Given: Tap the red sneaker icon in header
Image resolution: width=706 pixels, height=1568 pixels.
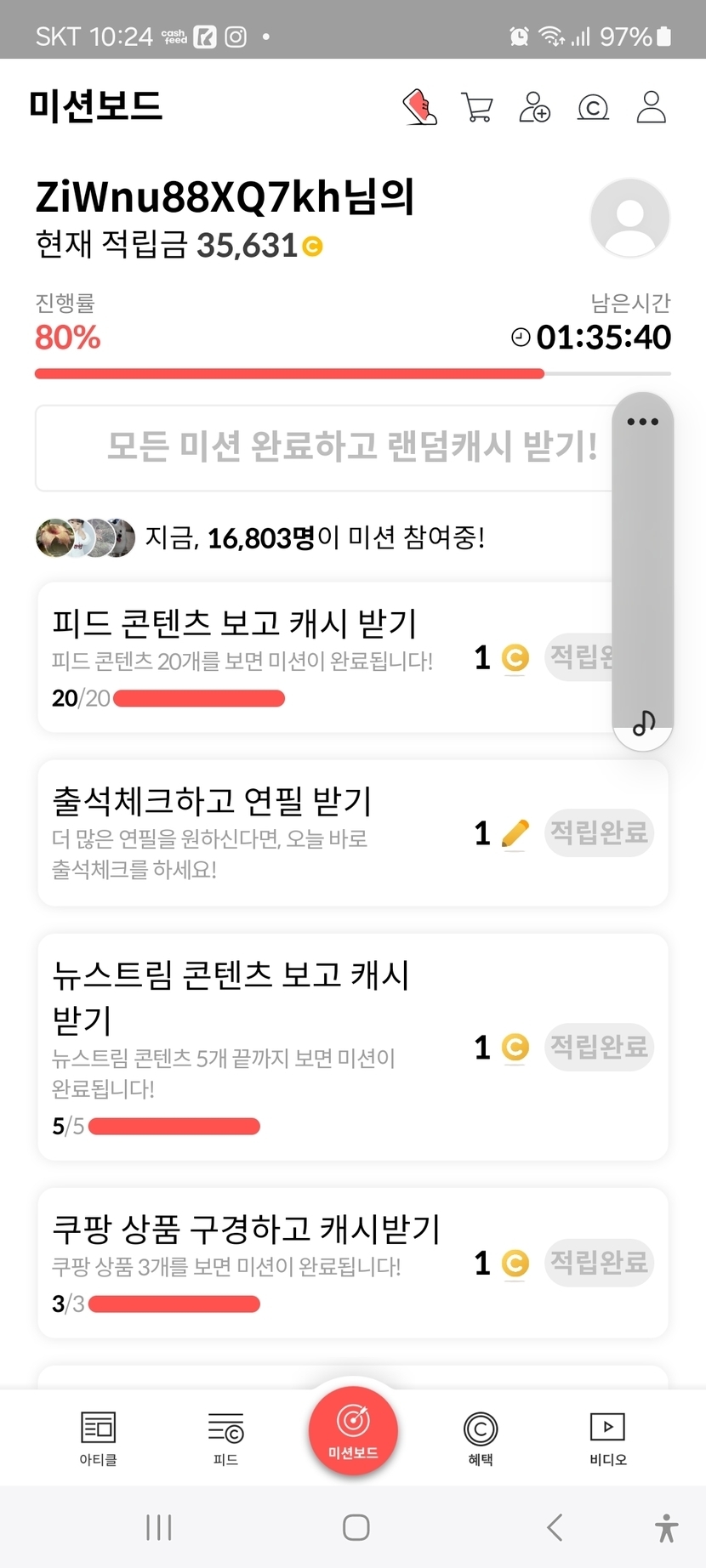Looking at the screenshot, I should pos(419,108).
